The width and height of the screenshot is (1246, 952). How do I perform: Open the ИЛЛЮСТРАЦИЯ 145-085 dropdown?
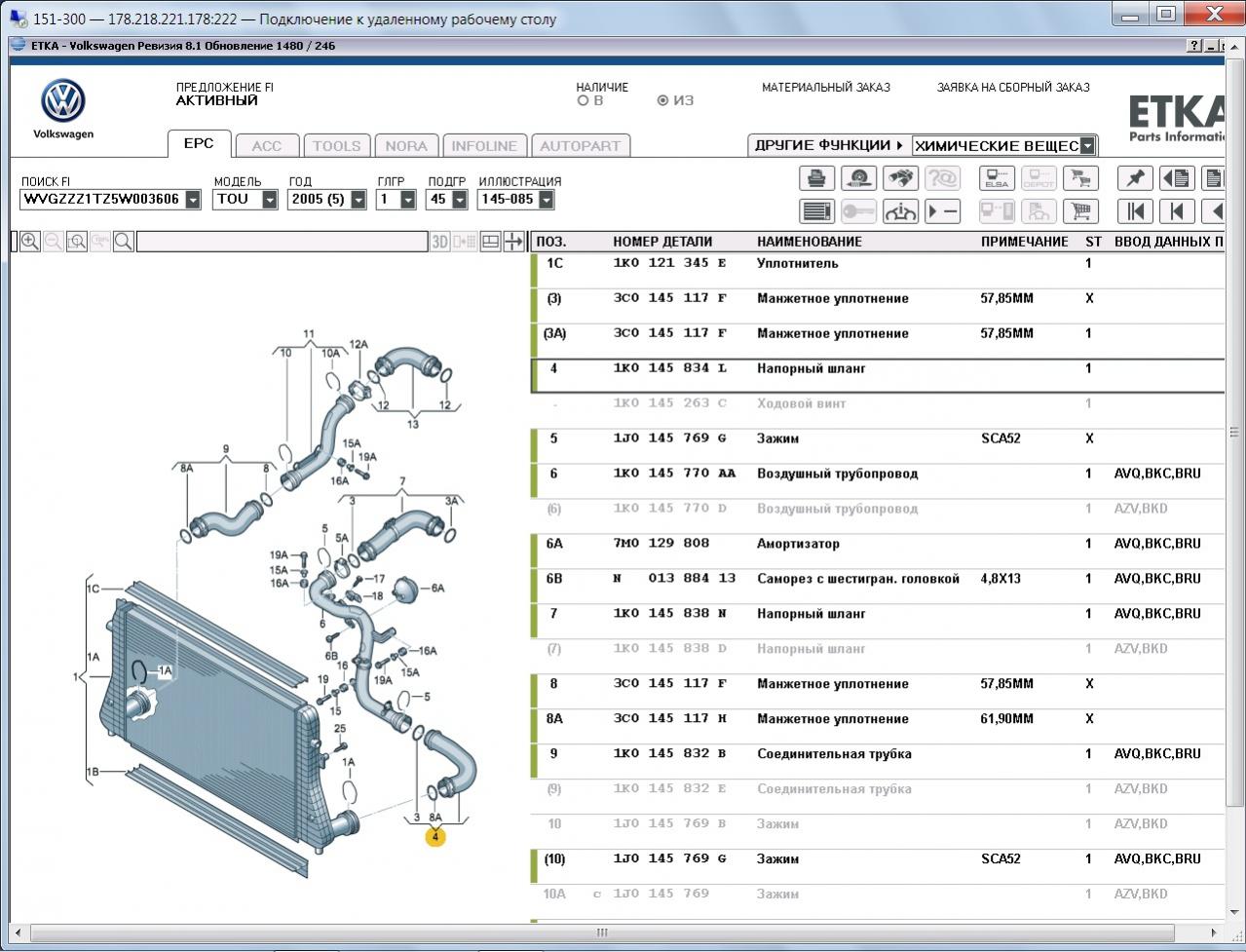coord(546,200)
